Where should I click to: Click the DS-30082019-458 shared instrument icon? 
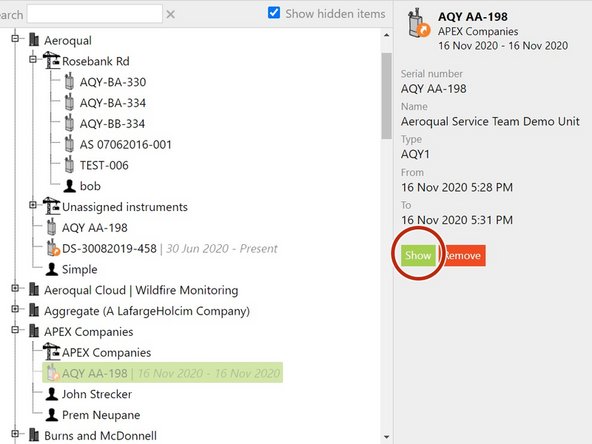(x=53, y=248)
